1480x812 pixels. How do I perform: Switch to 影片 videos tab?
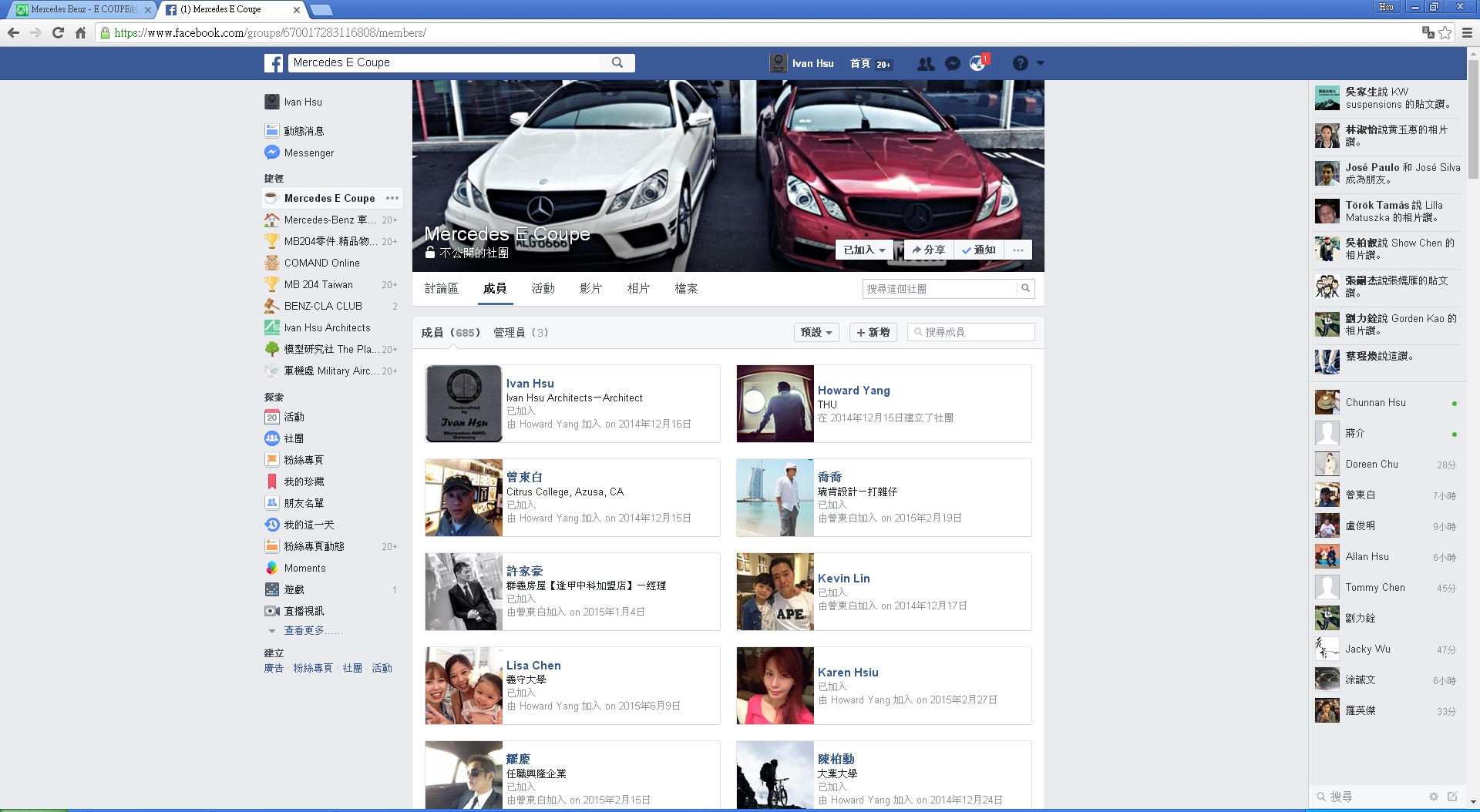pos(591,288)
